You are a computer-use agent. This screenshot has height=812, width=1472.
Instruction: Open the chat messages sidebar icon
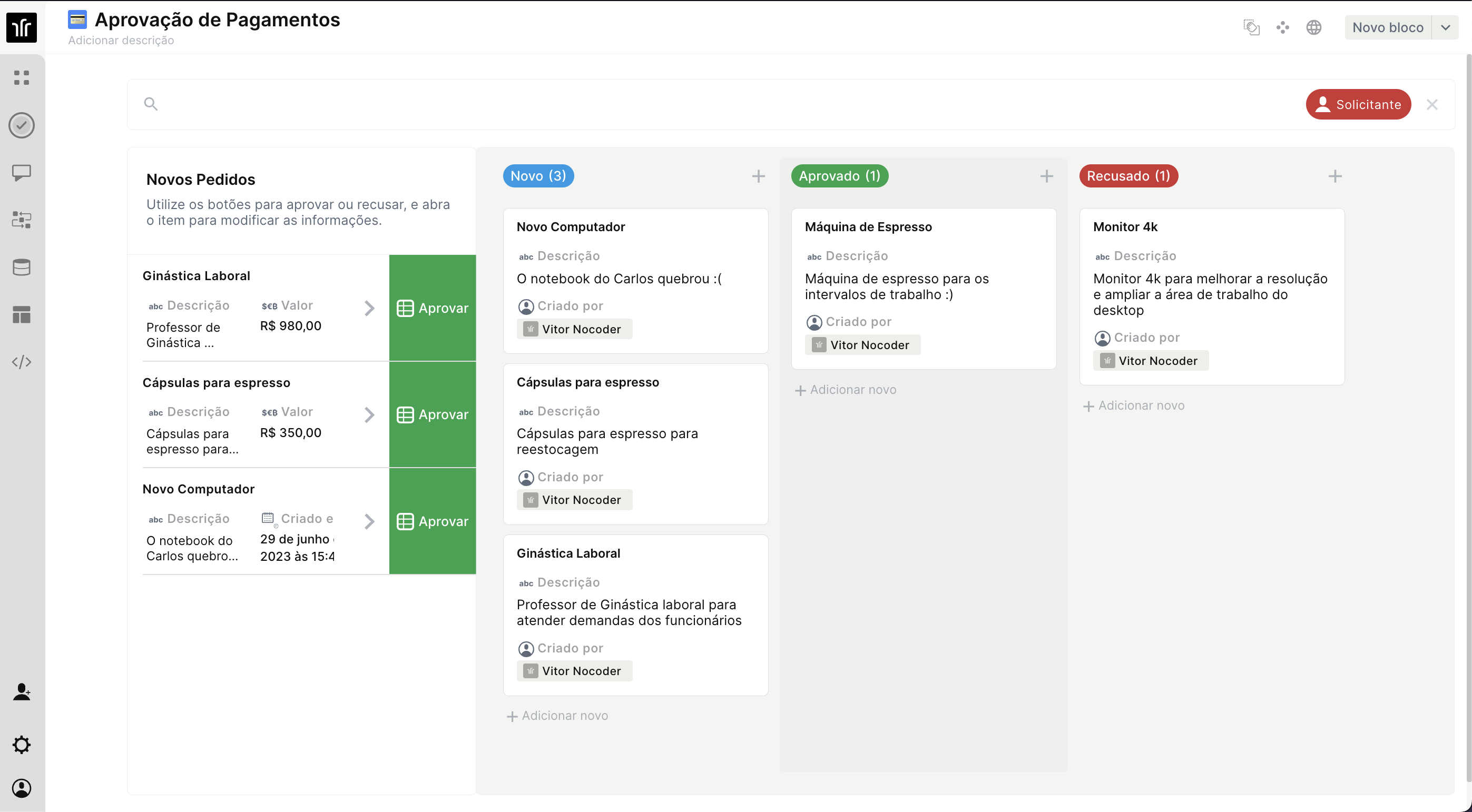pyautogui.click(x=22, y=172)
